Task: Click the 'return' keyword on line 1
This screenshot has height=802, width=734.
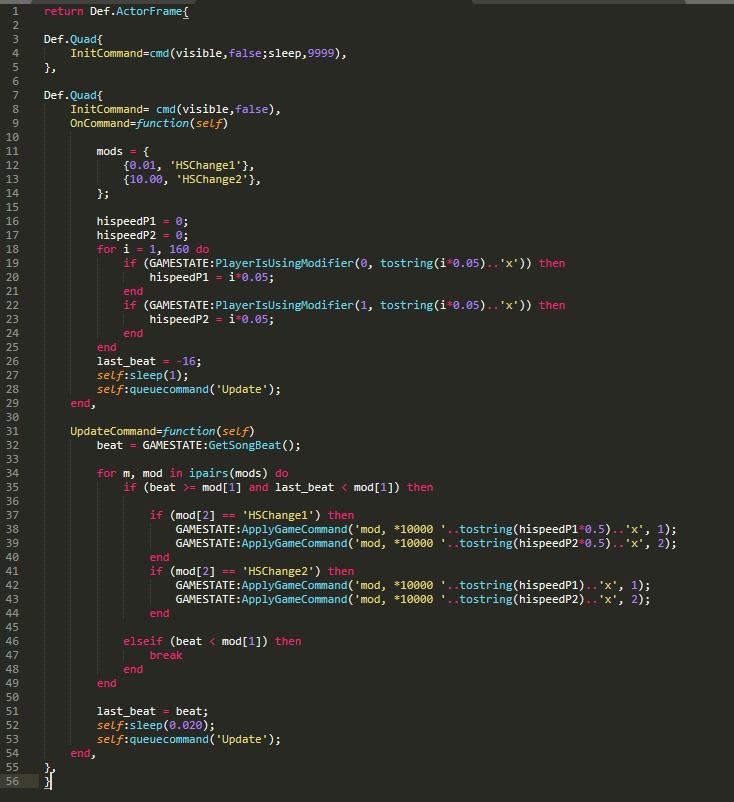Action: pyautogui.click(x=63, y=11)
